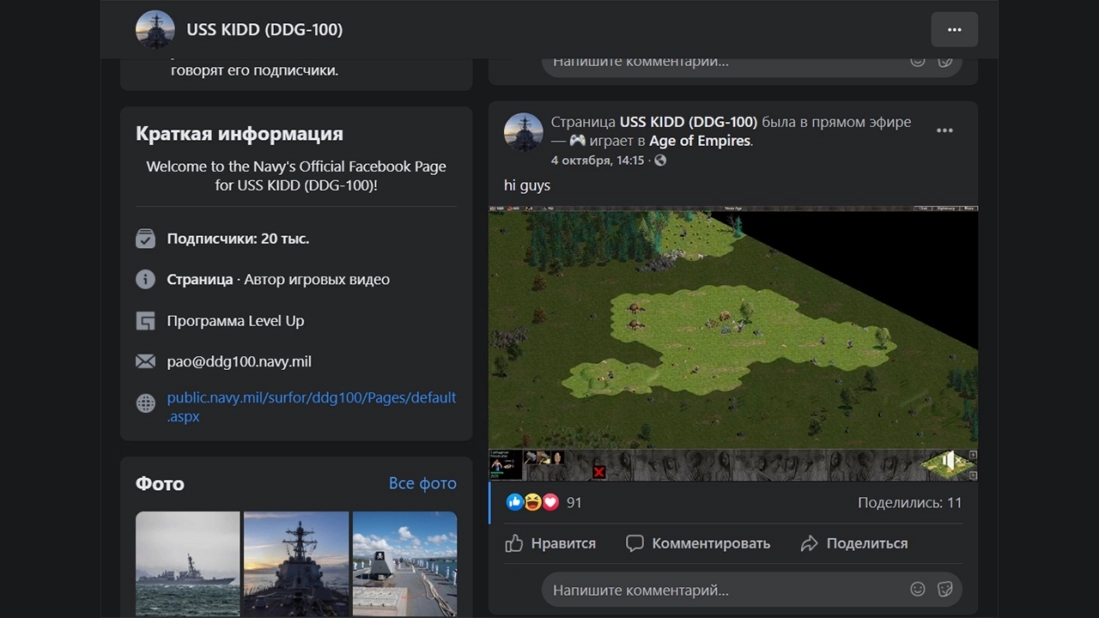Open the page options three-dot menu in header
1099x618 pixels.
[954, 30]
